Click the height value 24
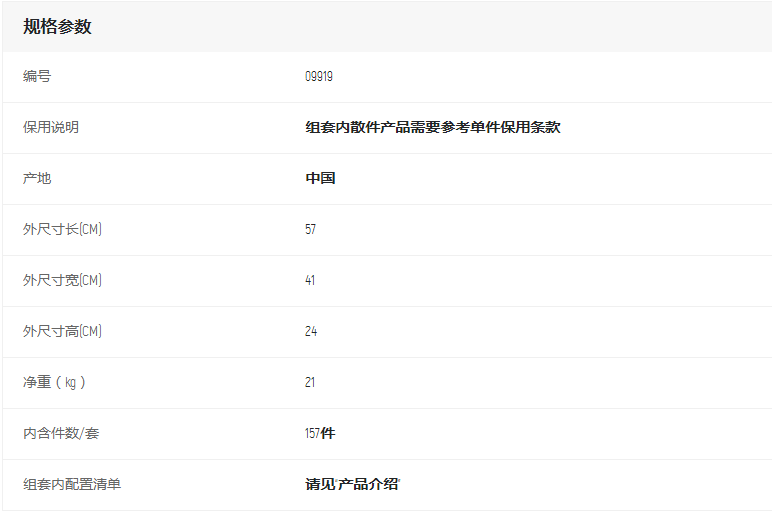 click(x=311, y=331)
